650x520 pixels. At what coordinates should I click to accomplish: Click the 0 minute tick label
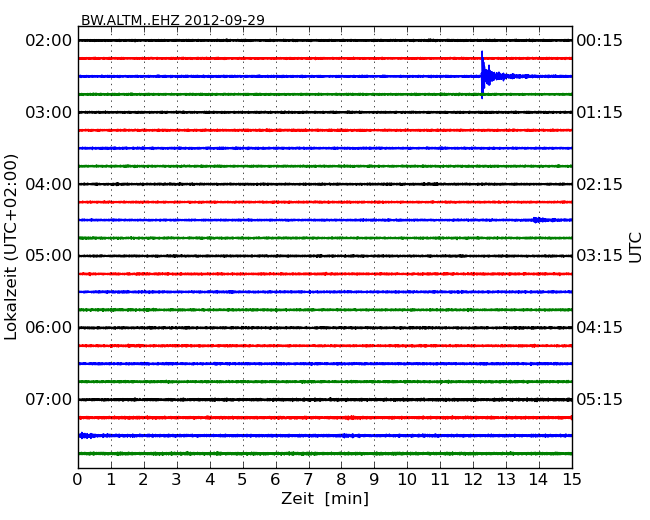pos(78,480)
